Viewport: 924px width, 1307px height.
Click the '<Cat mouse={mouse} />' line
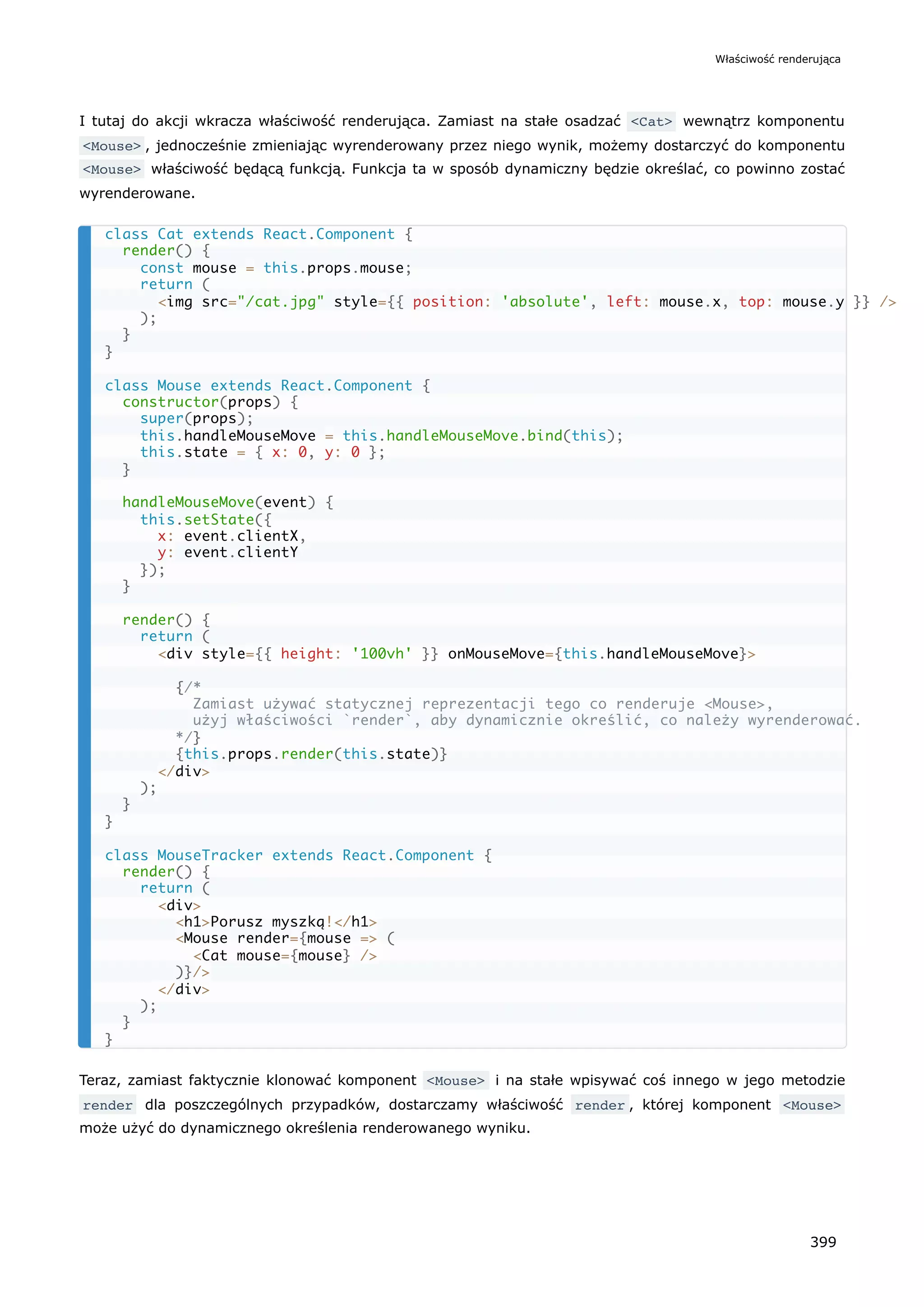click(x=285, y=955)
